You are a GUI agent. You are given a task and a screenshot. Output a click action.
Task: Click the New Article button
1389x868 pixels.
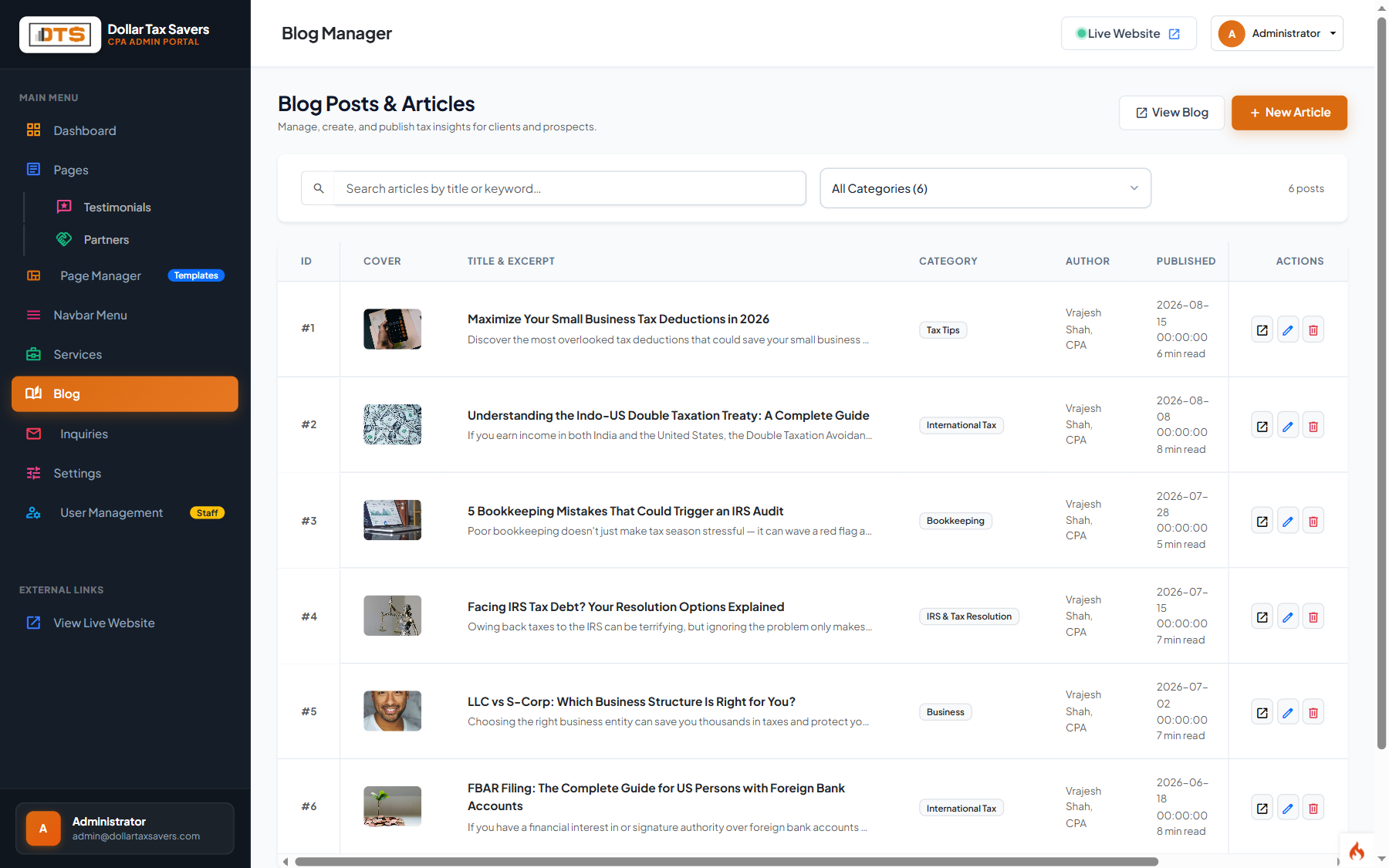1289,113
